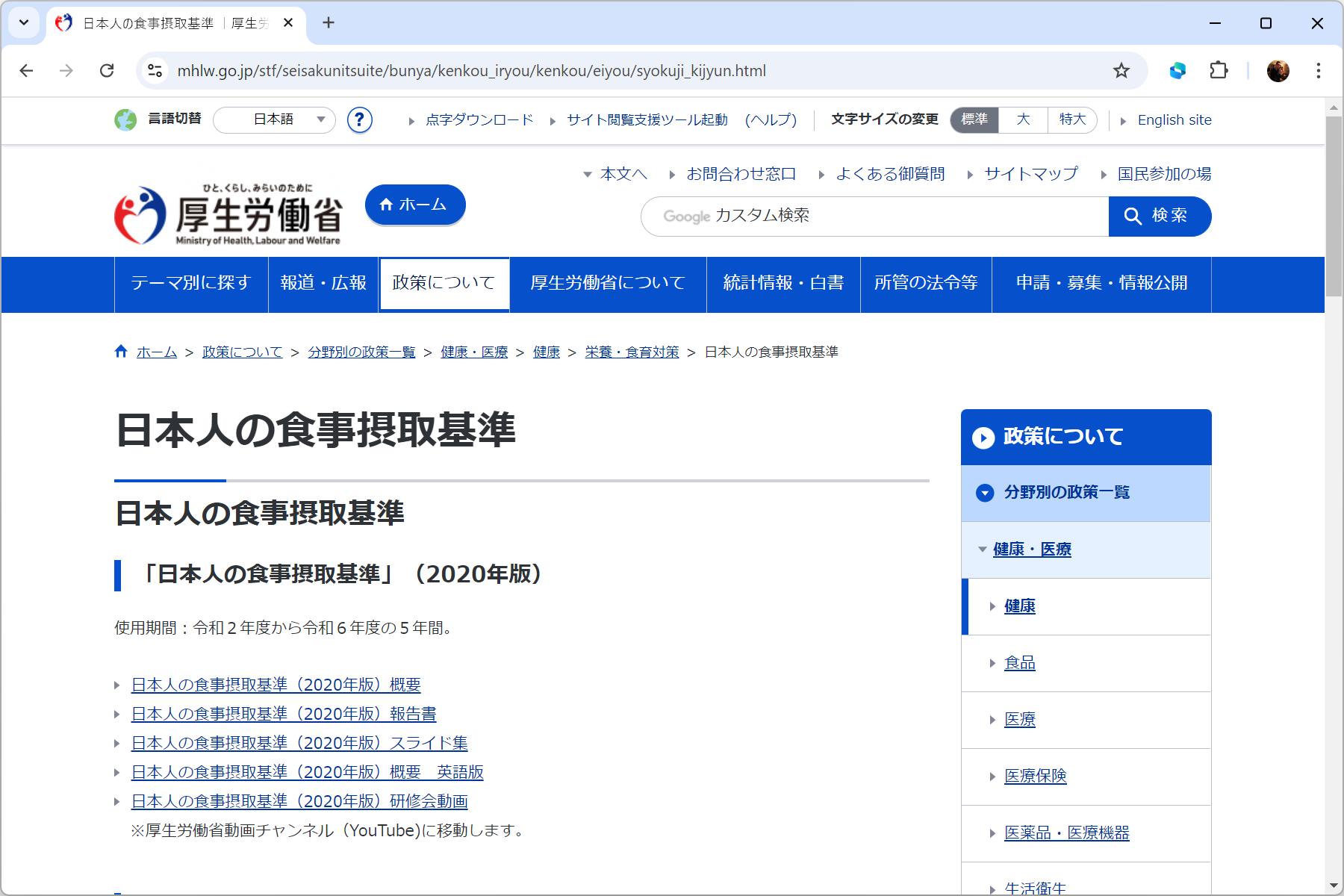The height and width of the screenshot is (896, 1344).
Task: Open the （2020年版）研修会動画 link
Action: click(299, 801)
